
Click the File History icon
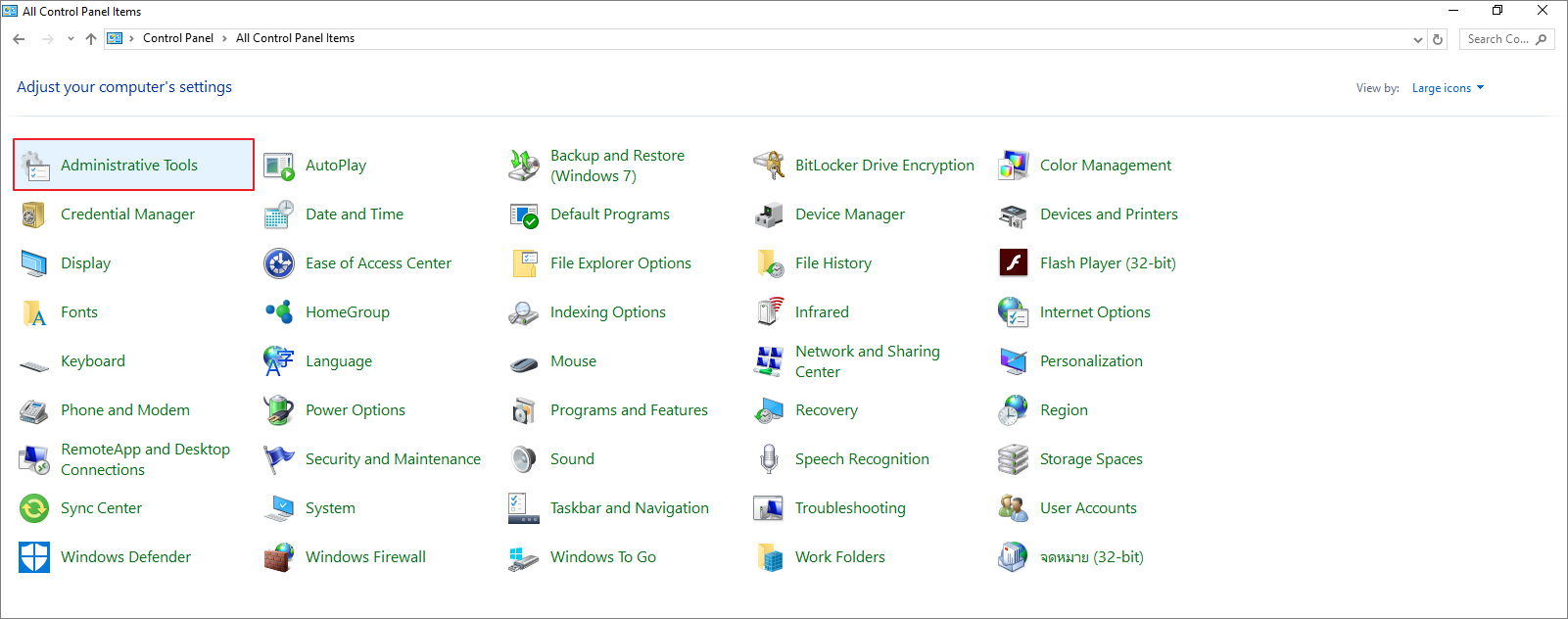click(x=769, y=263)
